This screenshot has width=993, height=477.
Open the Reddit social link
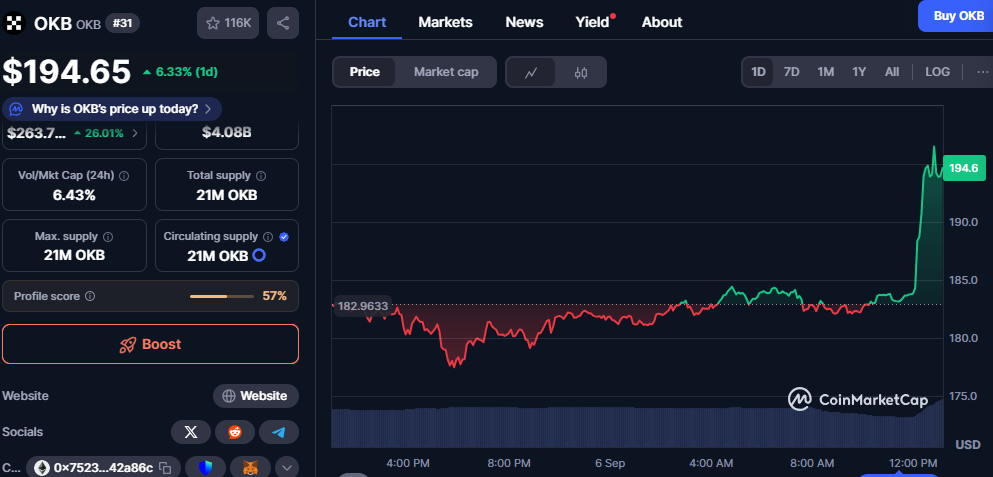pos(235,432)
